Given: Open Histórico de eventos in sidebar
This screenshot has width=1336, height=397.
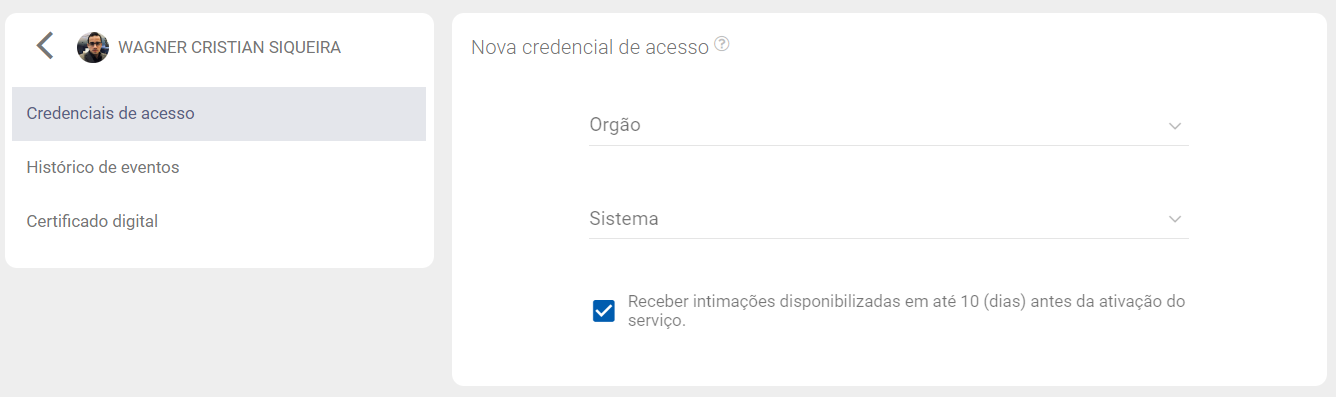Looking at the screenshot, I should coord(219,168).
